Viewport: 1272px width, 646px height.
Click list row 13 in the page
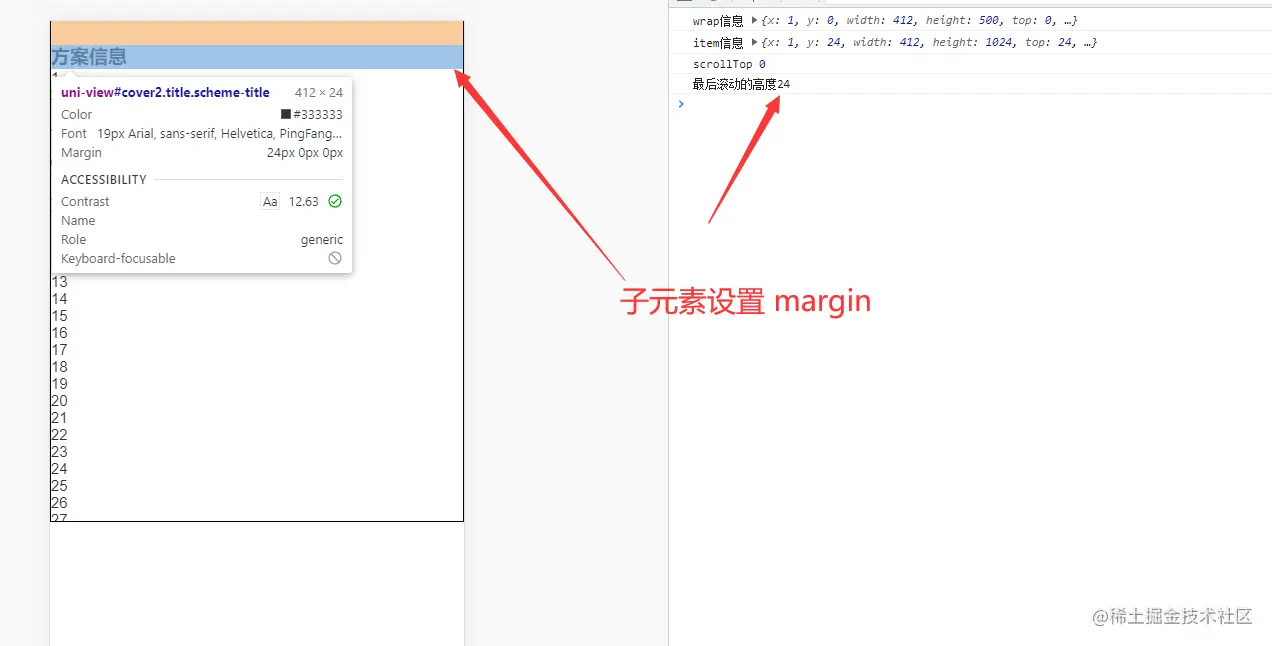(59, 282)
